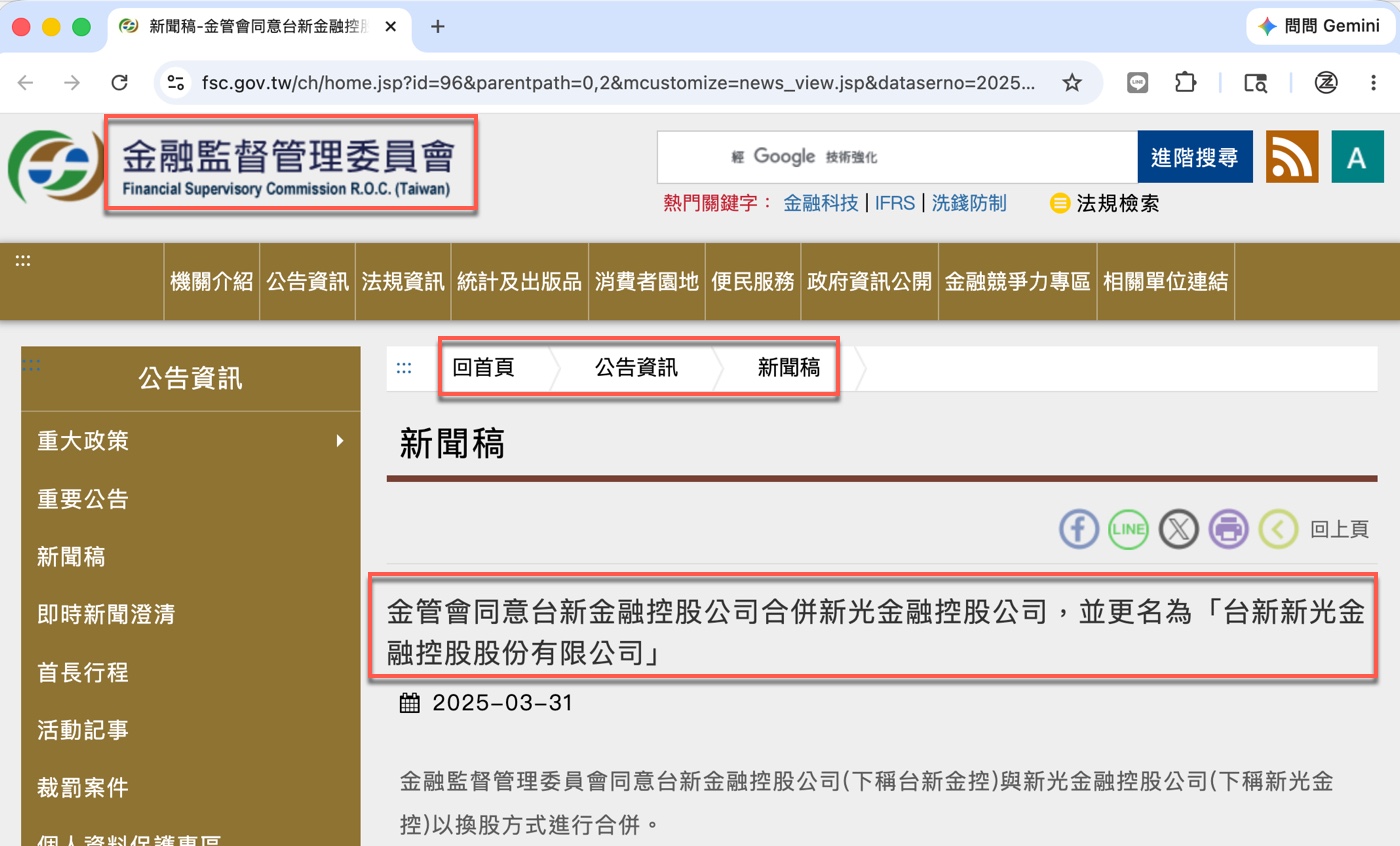Share article via LINE icon
The width and height of the screenshot is (1400, 846).
[x=1129, y=529]
